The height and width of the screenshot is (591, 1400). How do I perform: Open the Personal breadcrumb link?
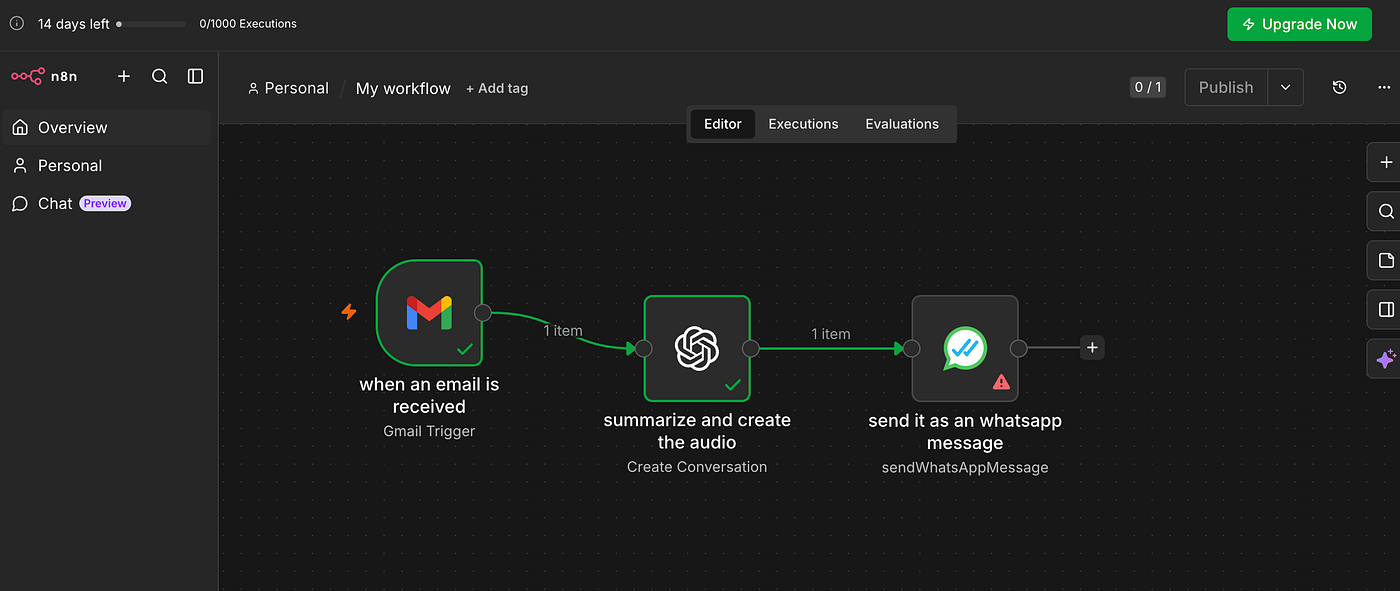tap(288, 88)
